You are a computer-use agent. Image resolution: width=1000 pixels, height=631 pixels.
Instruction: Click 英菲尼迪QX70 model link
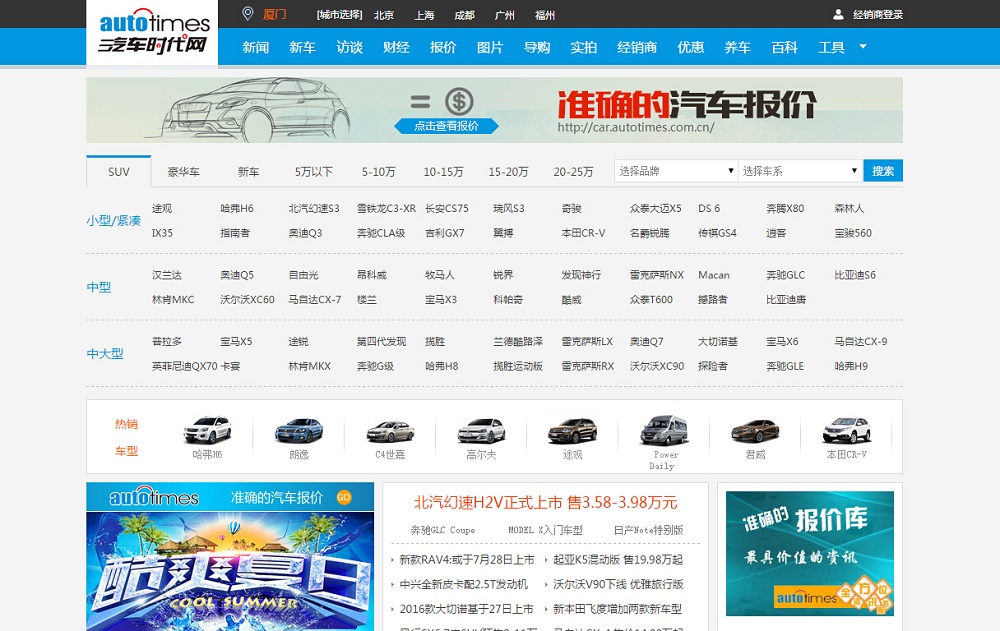pos(184,366)
